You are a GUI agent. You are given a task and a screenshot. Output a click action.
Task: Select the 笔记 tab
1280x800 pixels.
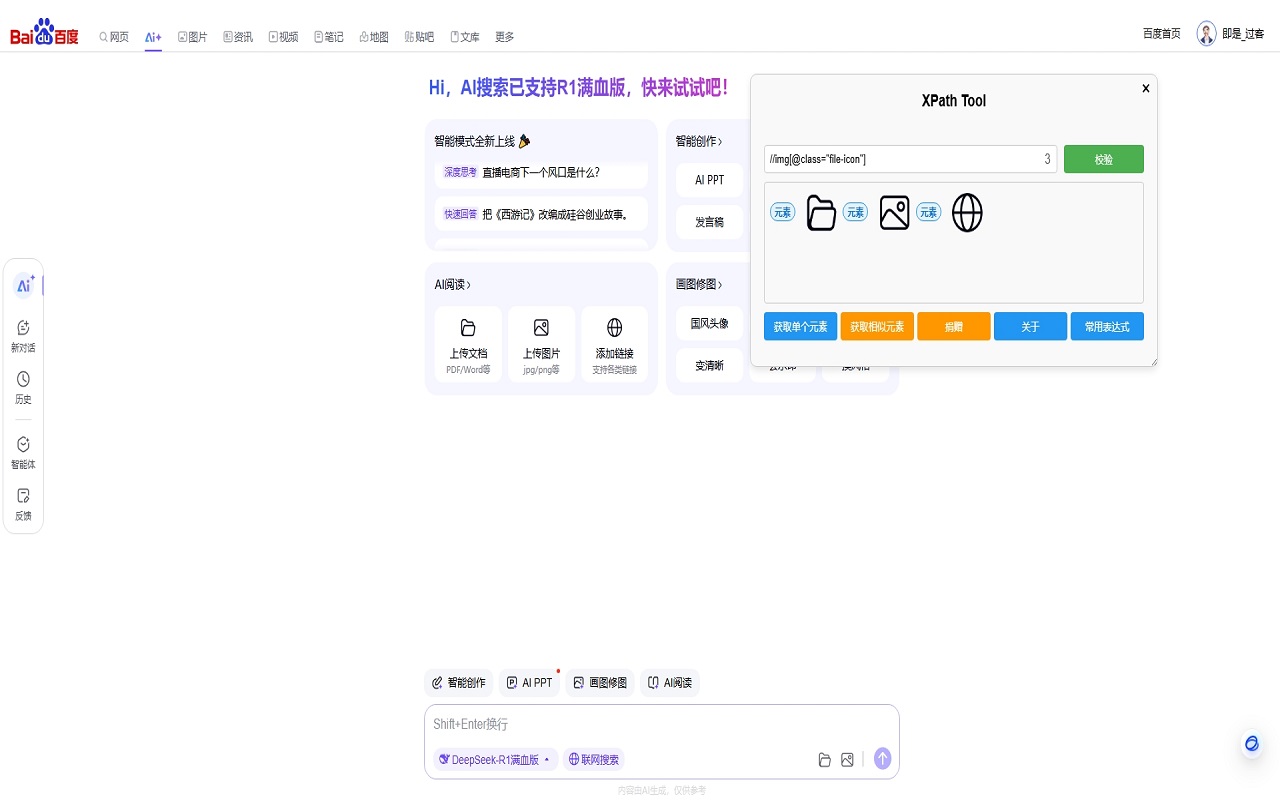click(329, 37)
